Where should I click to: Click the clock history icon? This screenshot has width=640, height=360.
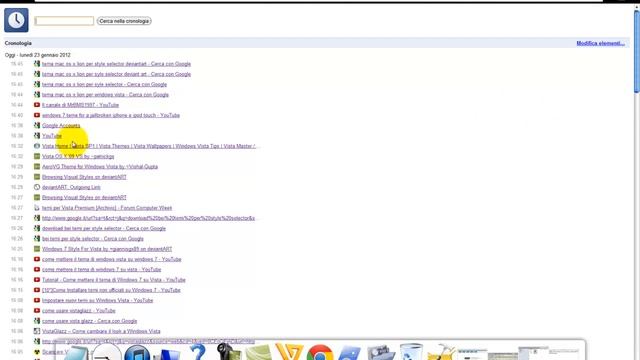click(x=16, y=20)
